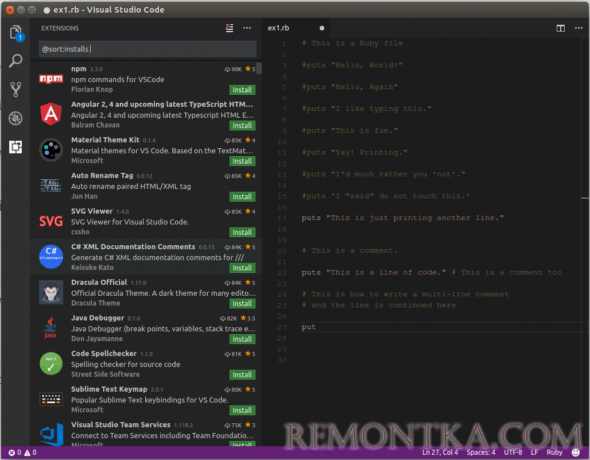590x460 pixels.
Task: Open the Debug view icon
Action: (15, 118)
